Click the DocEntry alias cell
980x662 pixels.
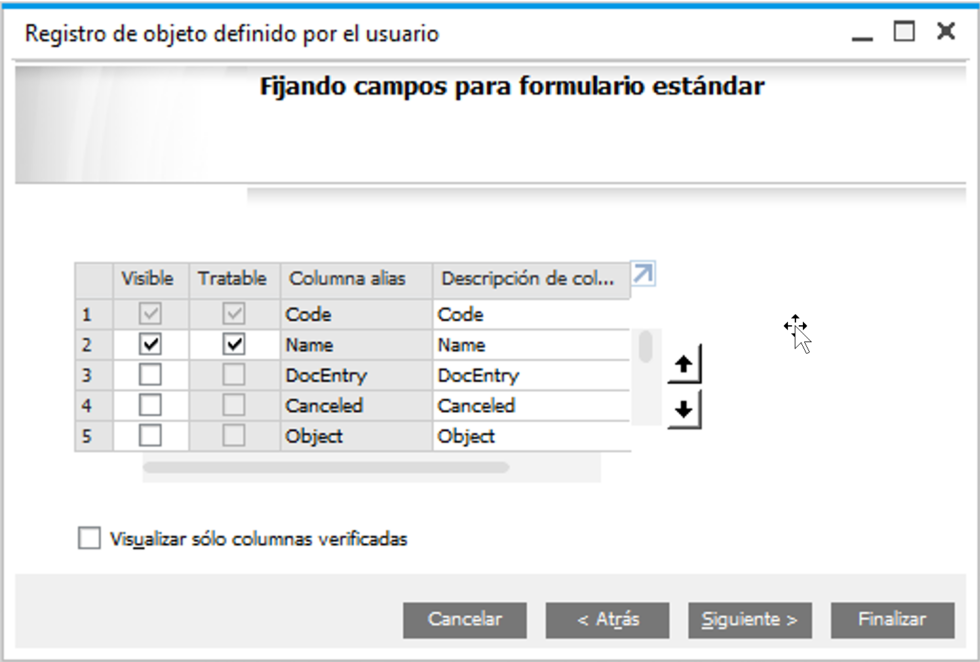tap(356, 375)
